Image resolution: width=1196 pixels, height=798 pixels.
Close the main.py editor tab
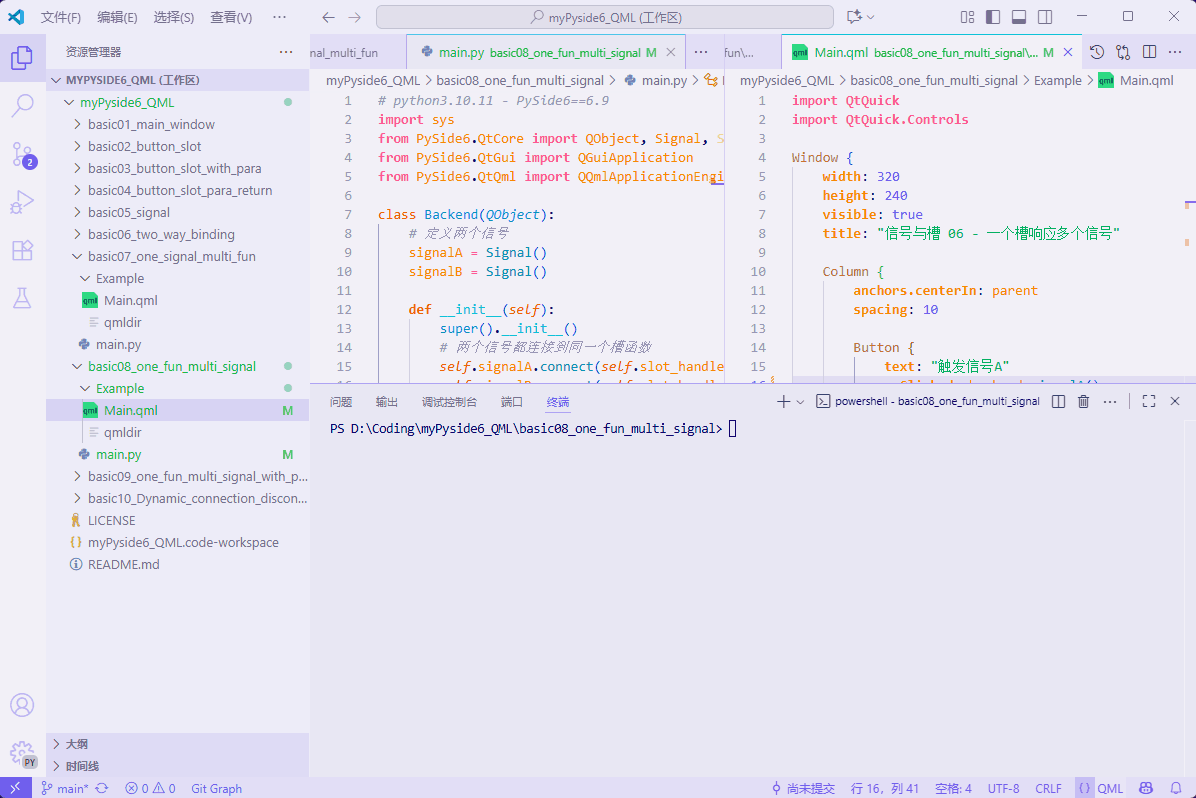coord(670,52)
